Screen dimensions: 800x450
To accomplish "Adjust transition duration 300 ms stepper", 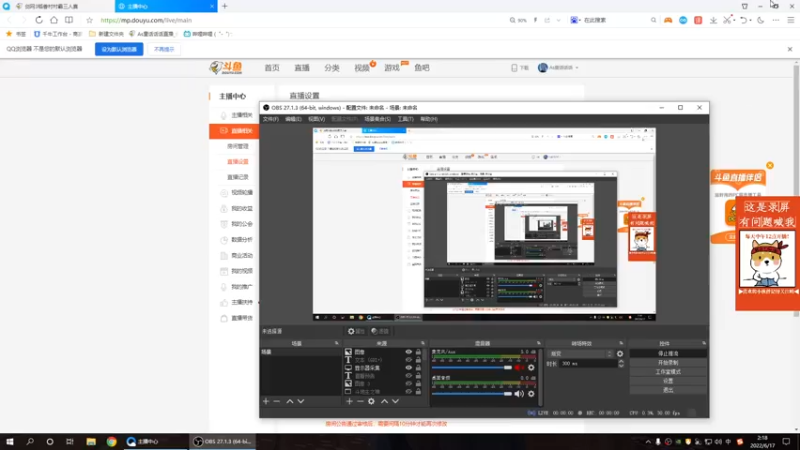I will (x=621, y=364).
